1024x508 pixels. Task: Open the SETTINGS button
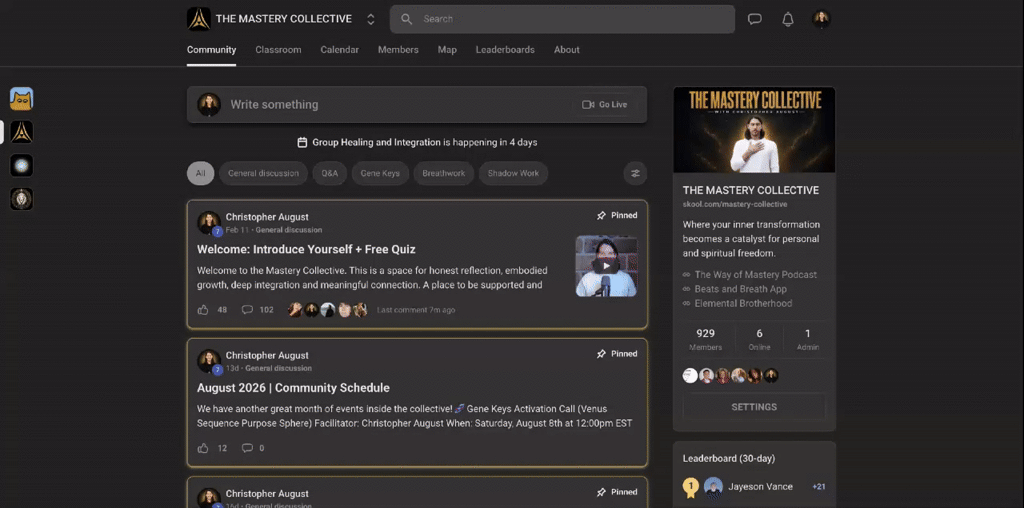pos(754,407)
